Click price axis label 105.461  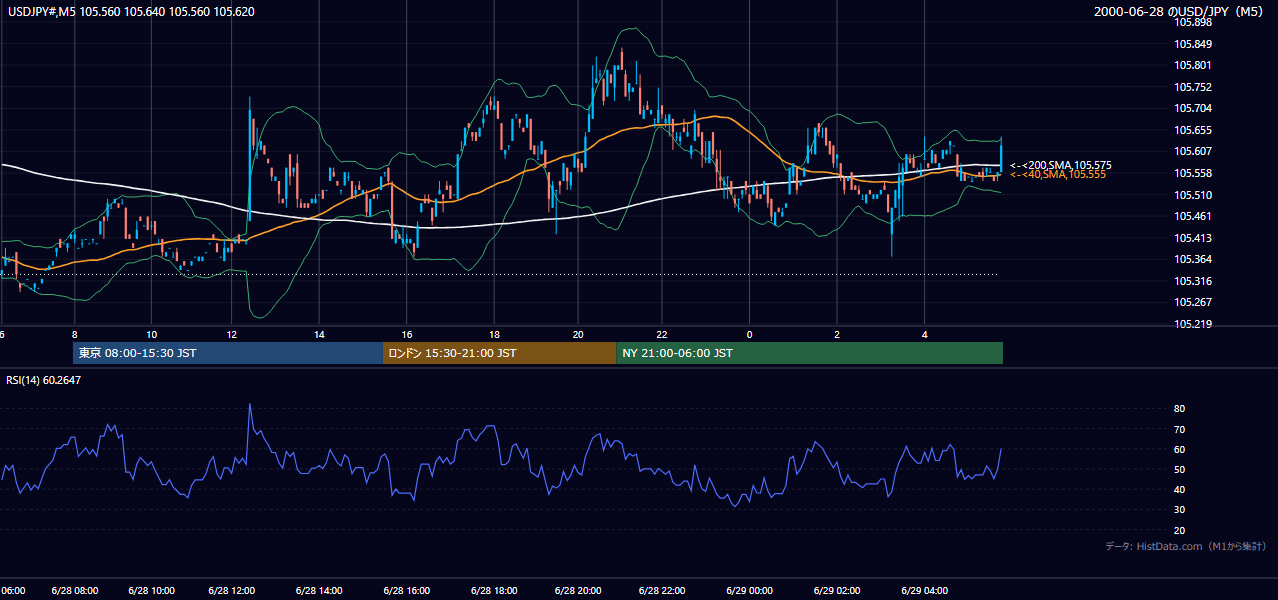coord(1193,216)
